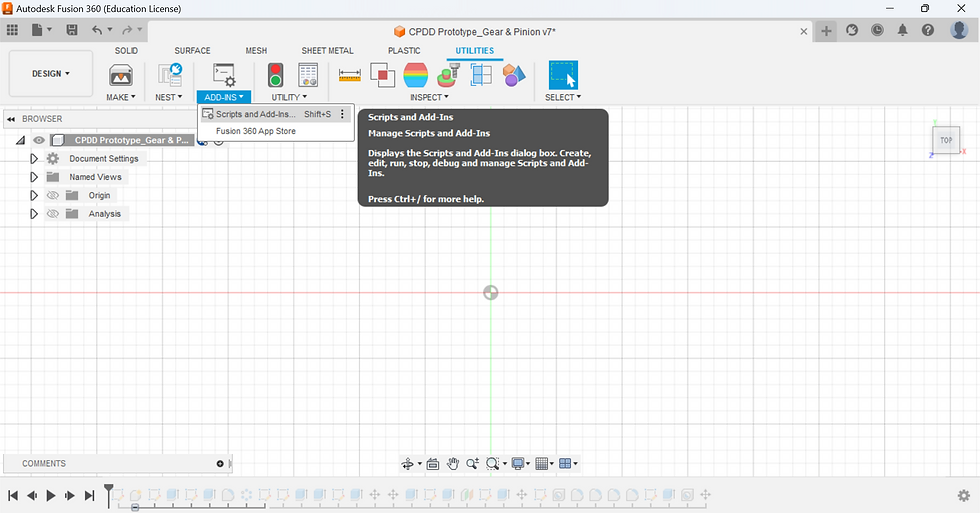Expand Comments panel plus button
This screenshot has height=513, width=980.
pyautogui.click(x=220, y=464)
